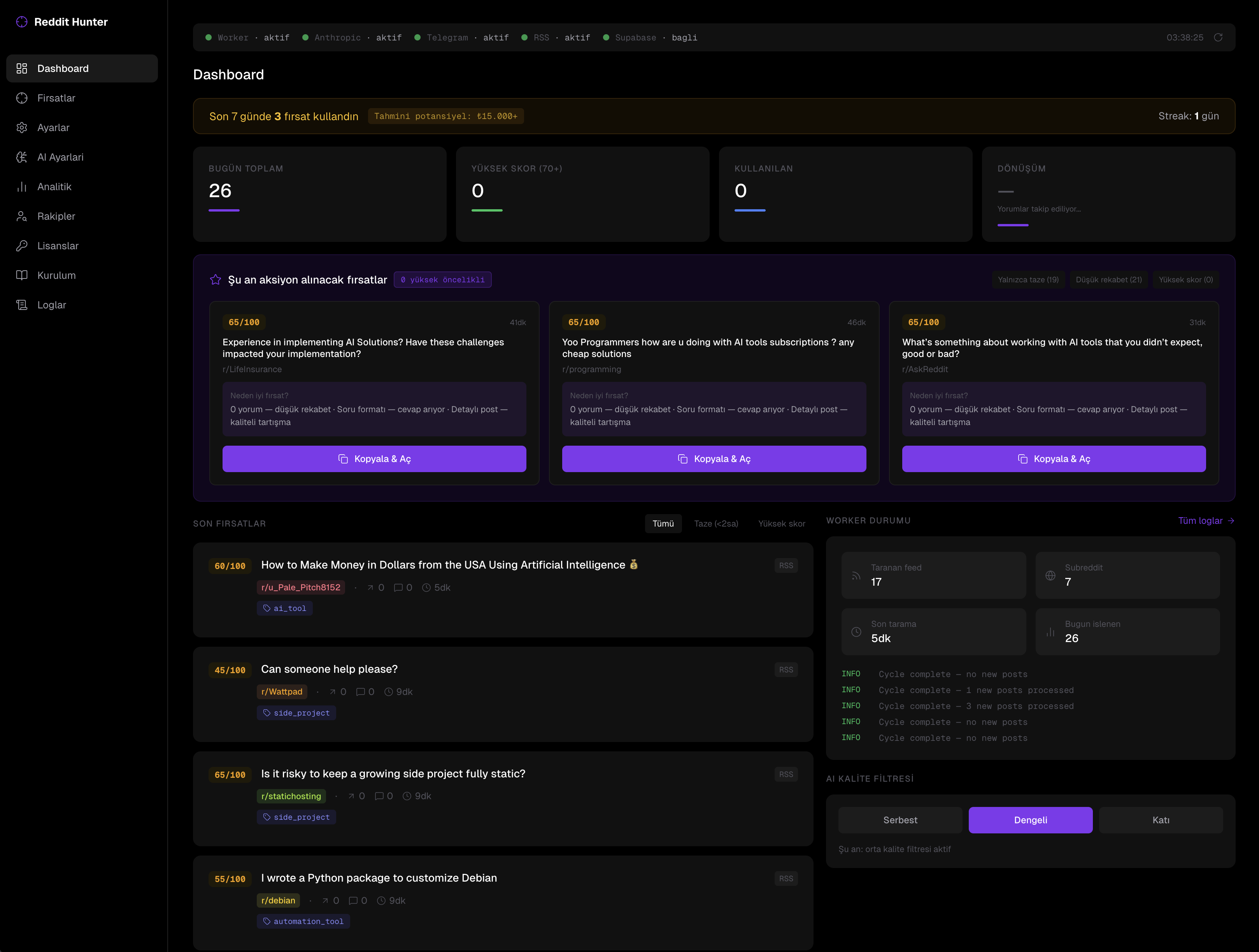
Task: Switch to the Taze (<2sa) tab
Action: click(716, 523)
